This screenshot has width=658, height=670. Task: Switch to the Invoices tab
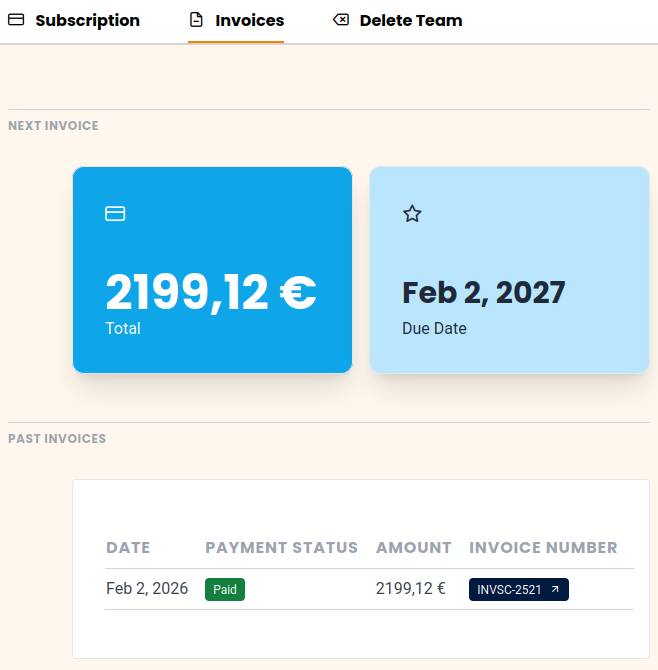point(249,20)
